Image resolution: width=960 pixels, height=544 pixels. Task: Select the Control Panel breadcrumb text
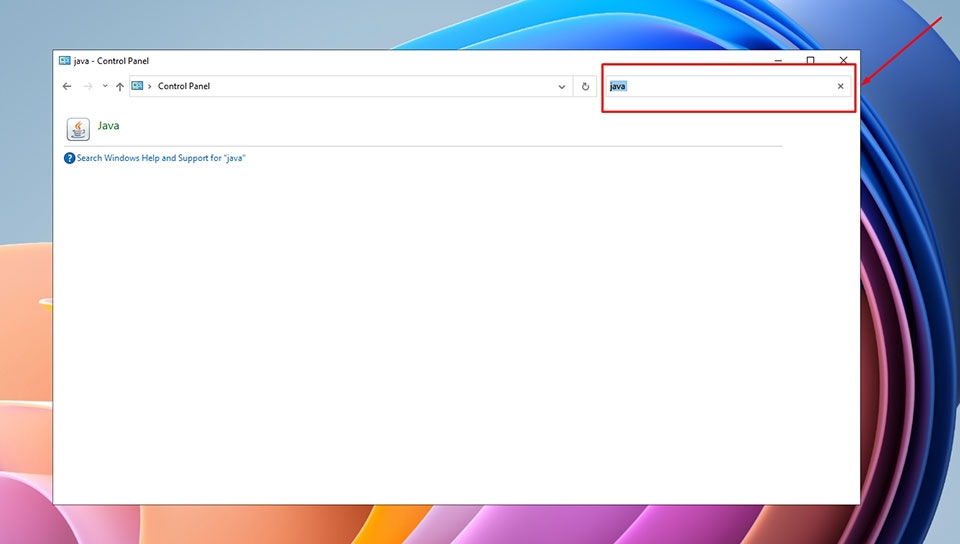coord(184,86)
